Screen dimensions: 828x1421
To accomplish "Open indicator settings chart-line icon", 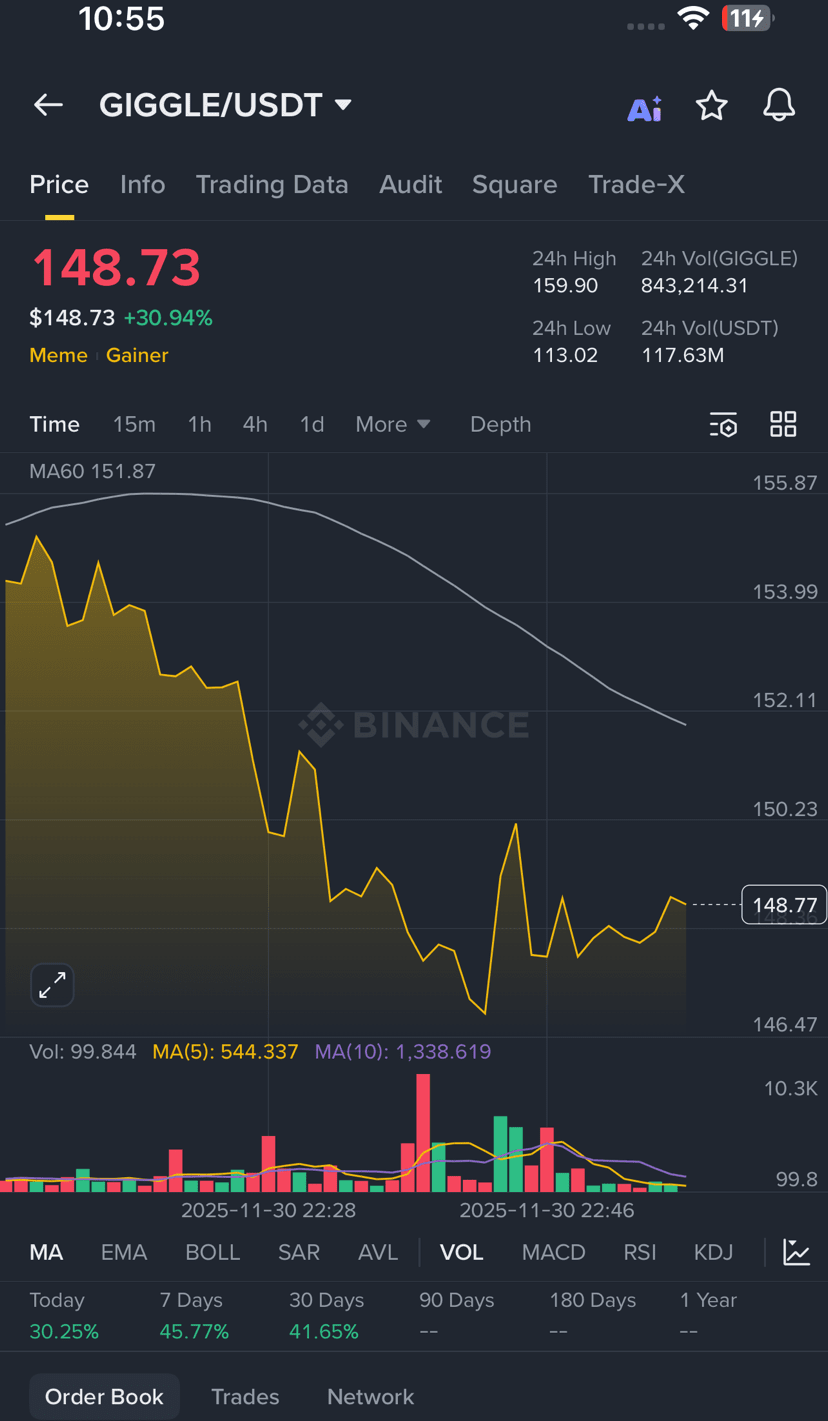I will (x=796, y=1252).
